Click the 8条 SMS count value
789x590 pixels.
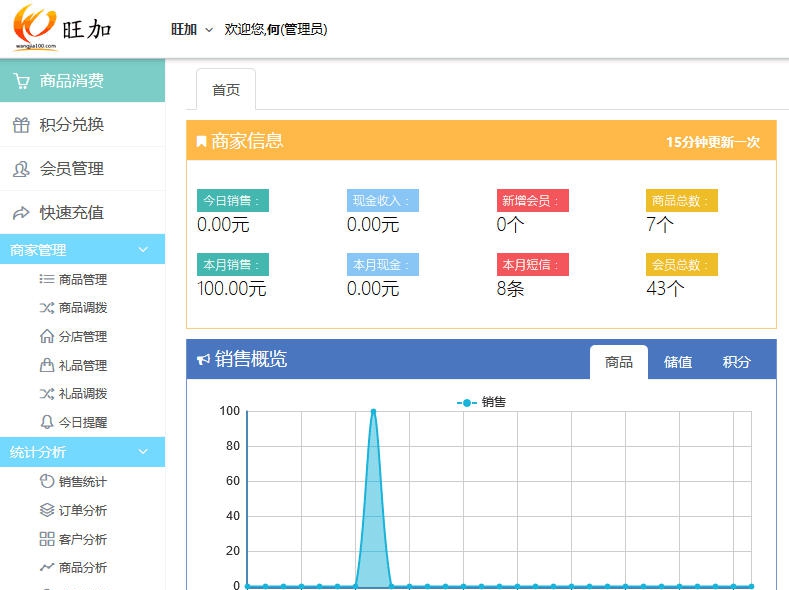point(510,289)
